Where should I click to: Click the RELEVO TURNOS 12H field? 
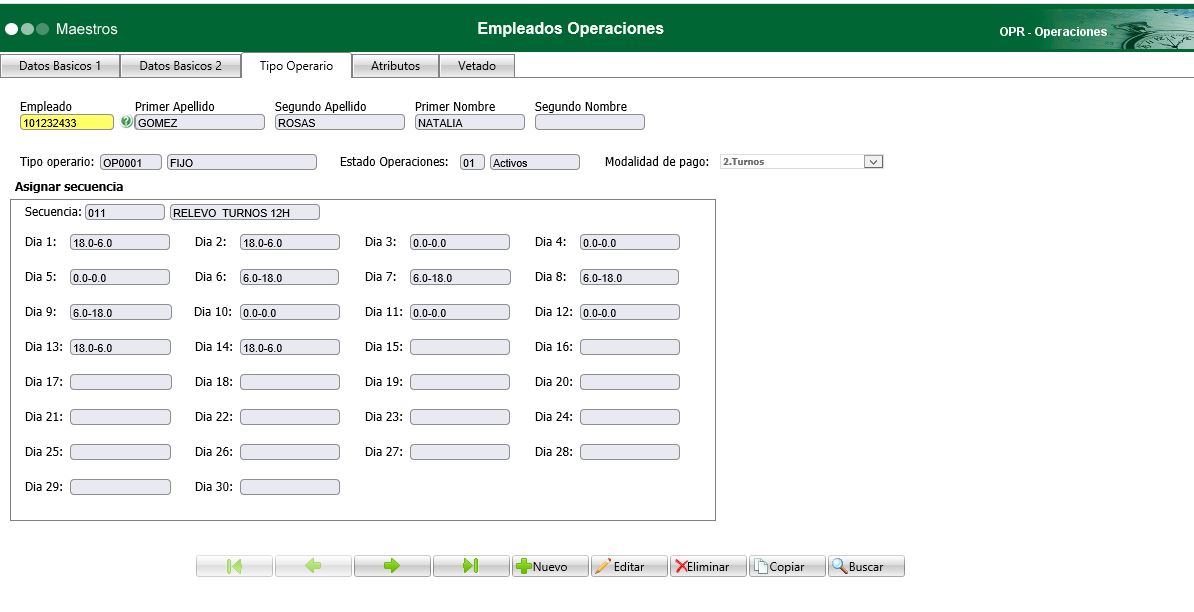(x=245, y=212)
